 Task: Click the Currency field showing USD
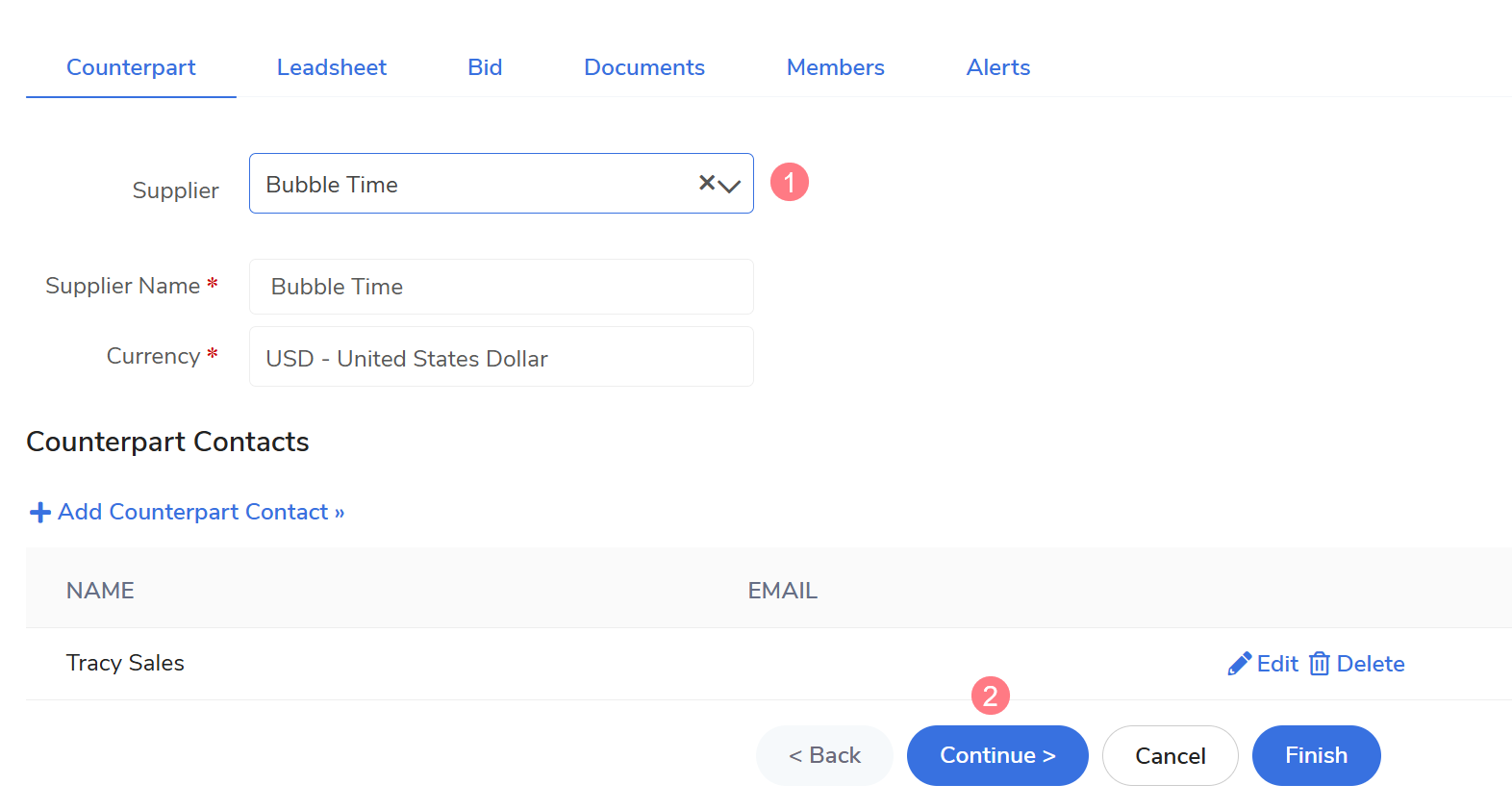pos(501,358)
